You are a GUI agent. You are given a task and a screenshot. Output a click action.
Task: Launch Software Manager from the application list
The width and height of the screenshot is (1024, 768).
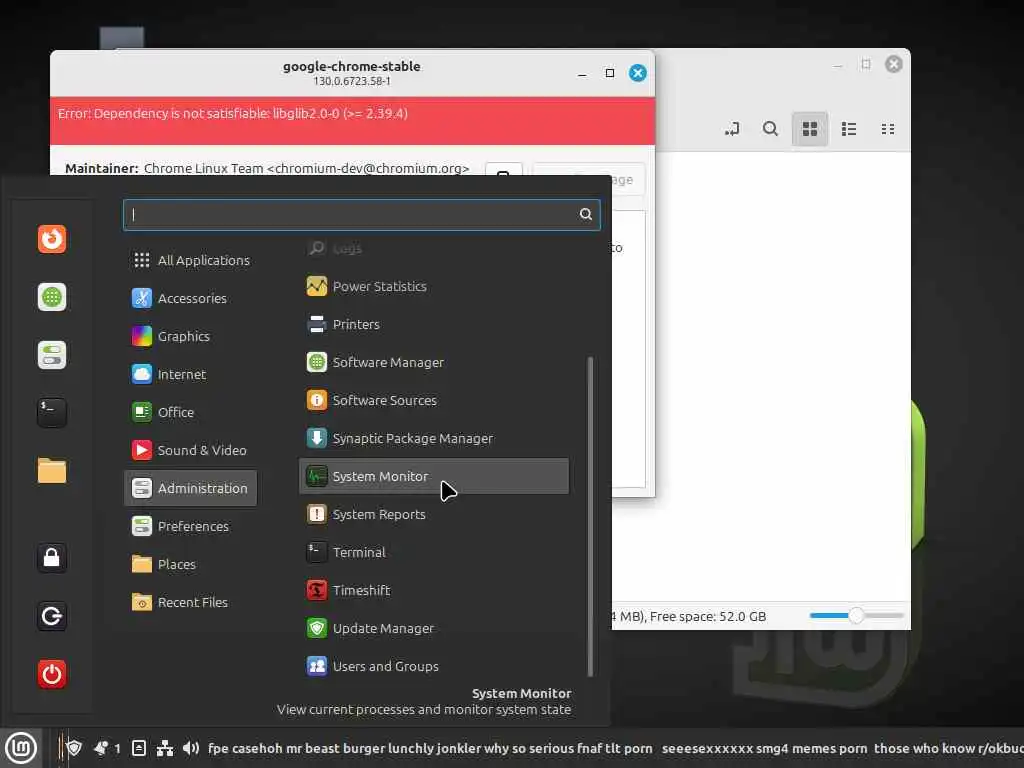pyautogui.click(x=434, y=362)
